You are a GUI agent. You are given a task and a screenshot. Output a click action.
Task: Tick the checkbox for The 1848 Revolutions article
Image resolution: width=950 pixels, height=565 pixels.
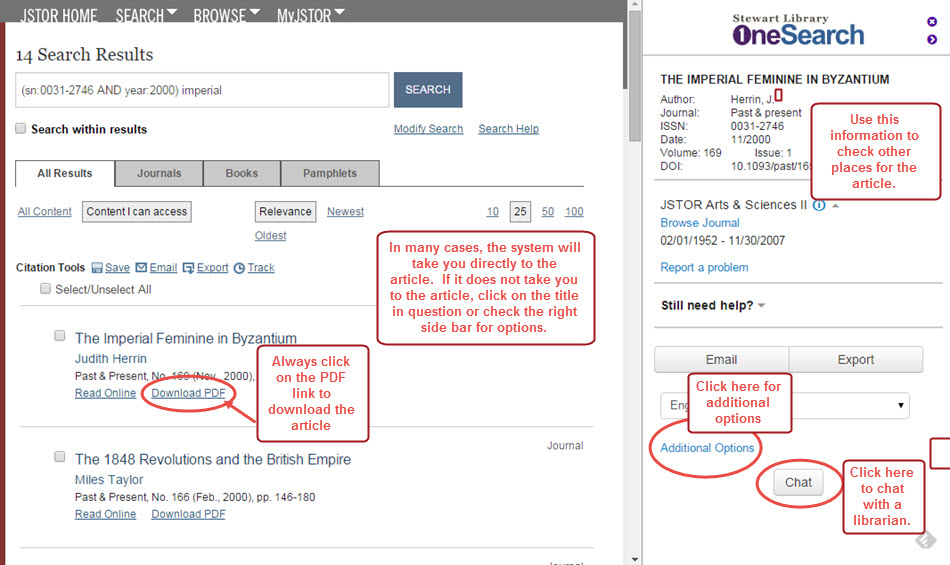pos(60,457)
